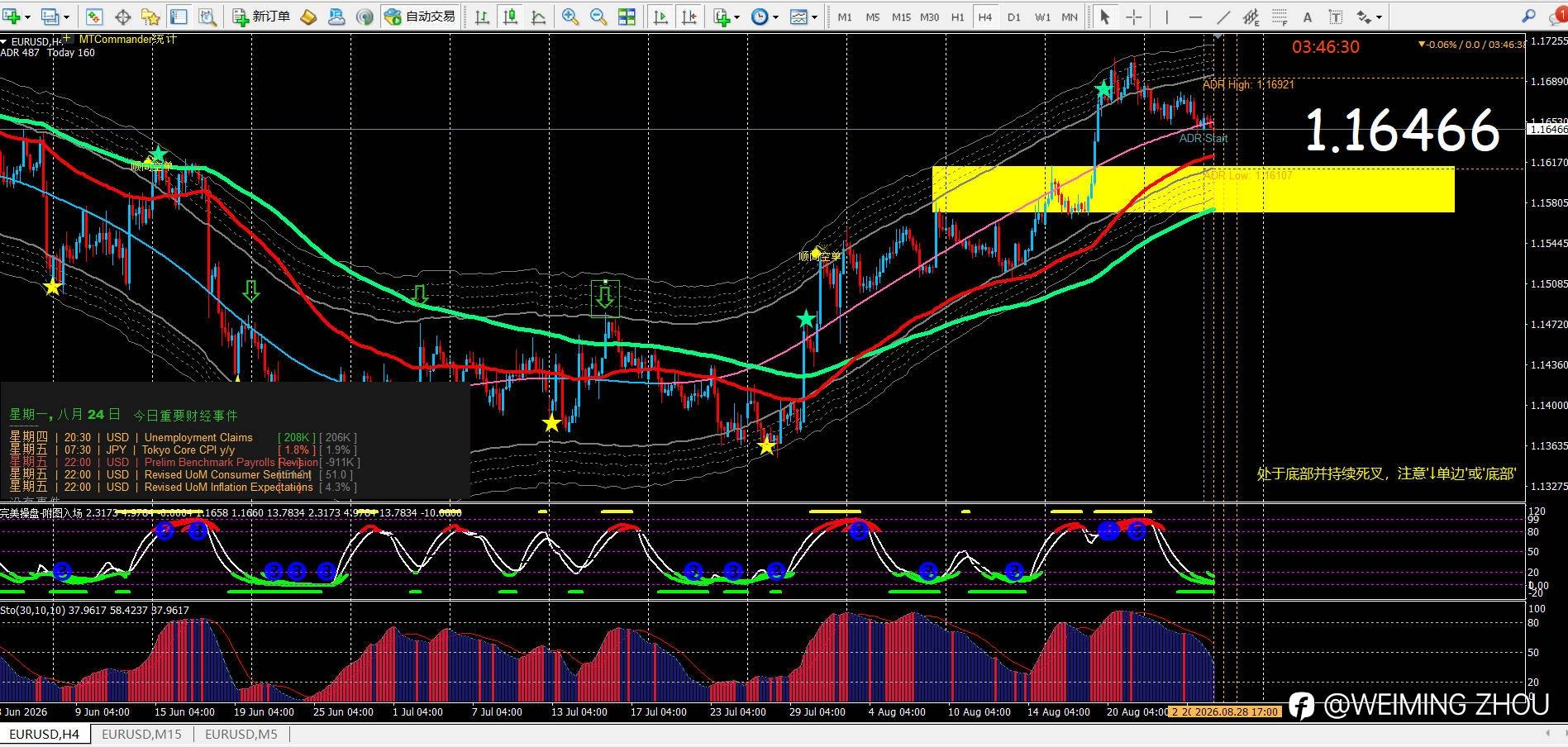
Task: Add an indicator via the Indicators icon
Action: (722, 17)
